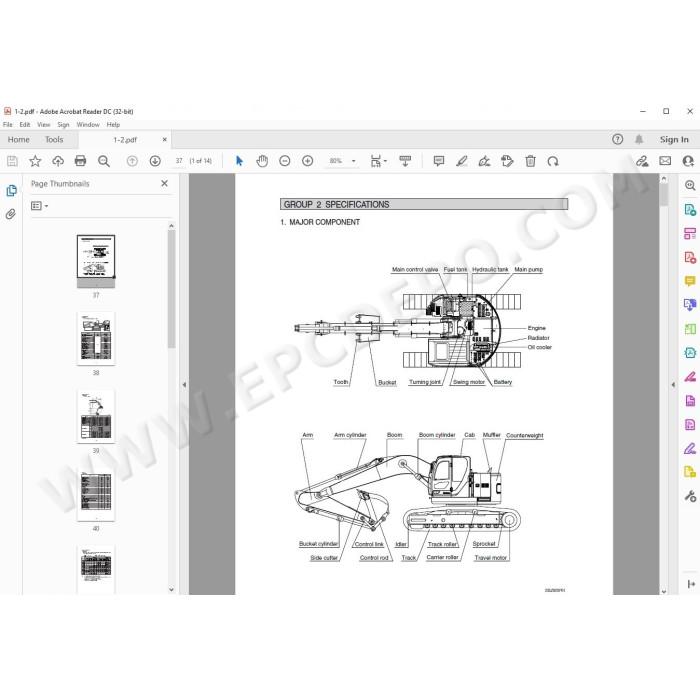This screenshot has height=700, width=700.
Task: Select page 37 thumbnail
Action: 96,262
